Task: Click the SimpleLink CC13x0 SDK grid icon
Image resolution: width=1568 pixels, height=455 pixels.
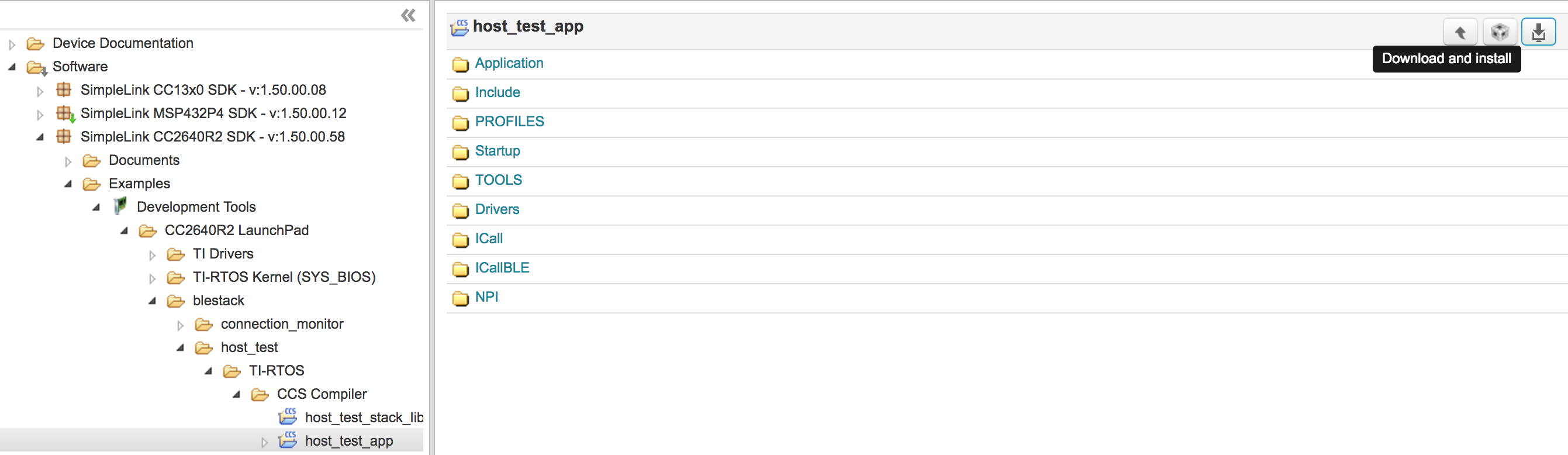Action: point(64,89)
